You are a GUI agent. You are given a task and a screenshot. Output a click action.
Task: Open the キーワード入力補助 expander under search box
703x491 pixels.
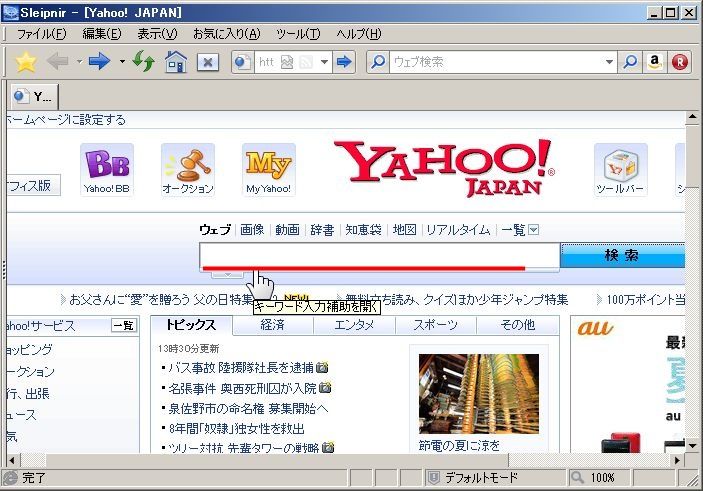(x=227, y=274)
